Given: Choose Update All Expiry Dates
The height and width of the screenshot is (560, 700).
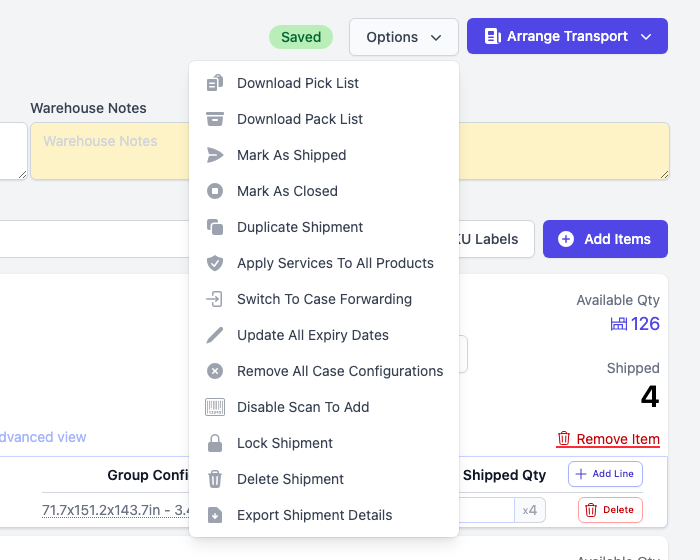Looking at the screenshot, I should coord(324,335).
